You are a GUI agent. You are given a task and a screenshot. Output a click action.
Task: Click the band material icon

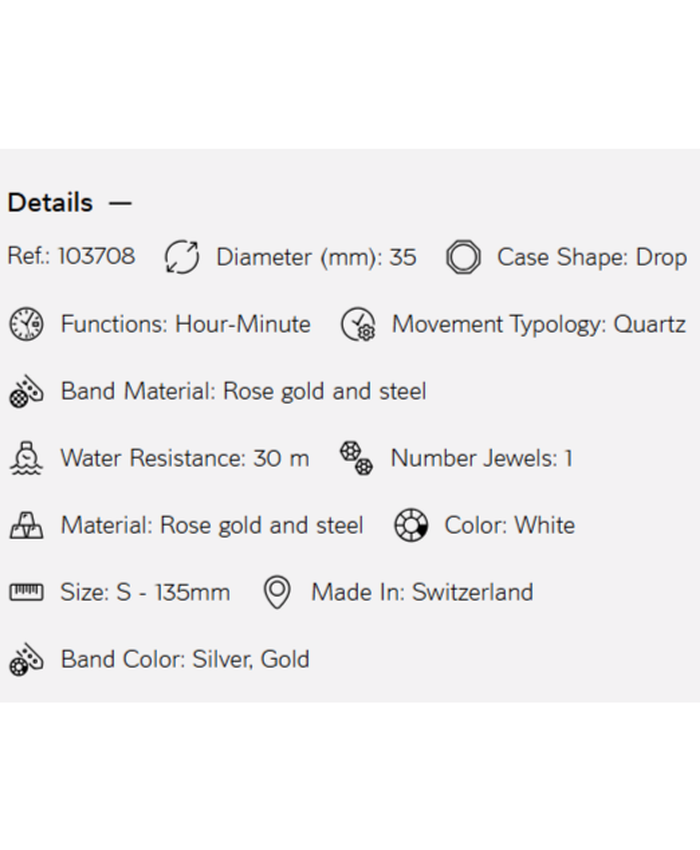pyautogui.click(x=26, y=392)
